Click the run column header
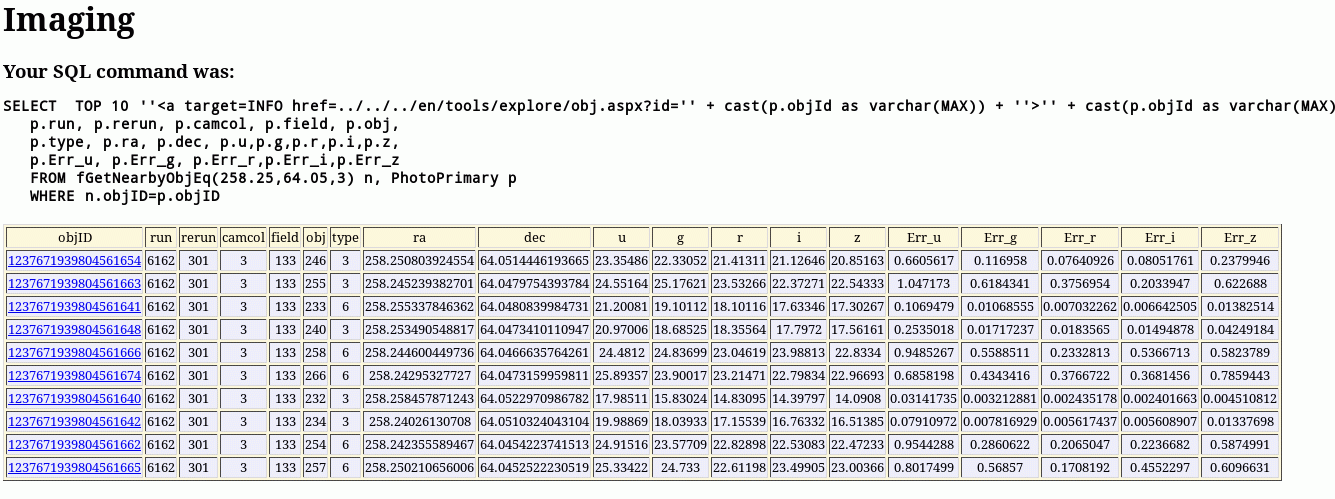The width and height of the screenshot is (1335, 499). click(161, 237)
